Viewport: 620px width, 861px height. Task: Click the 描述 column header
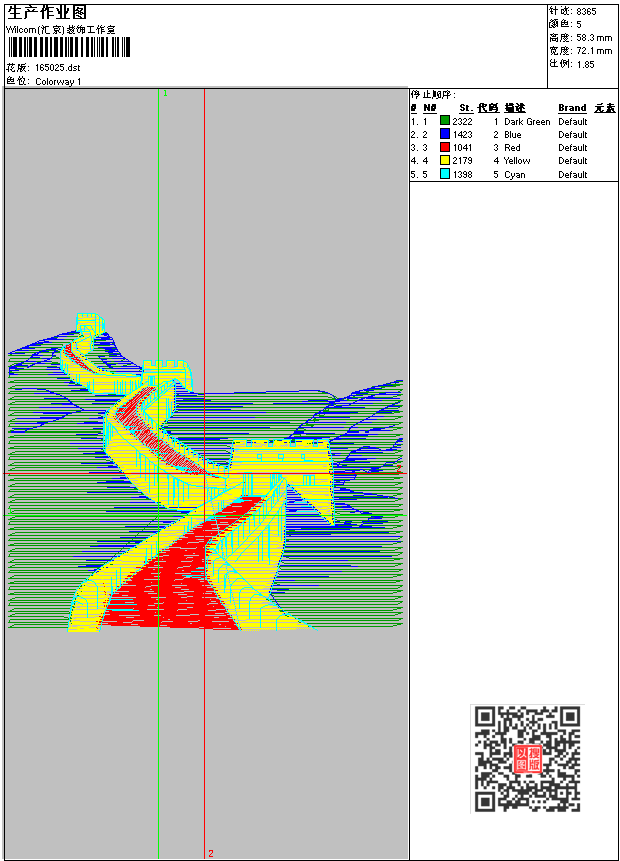click(x=515, y=108)
